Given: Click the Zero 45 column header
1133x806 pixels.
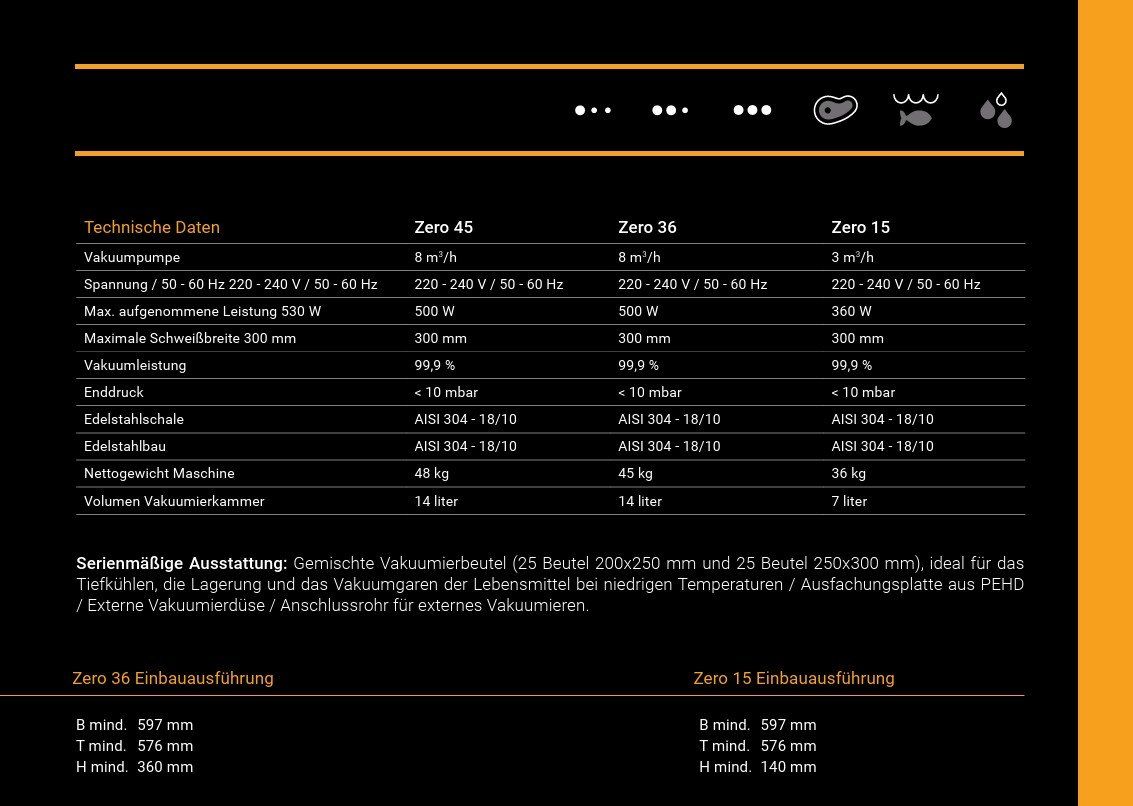Looking at the screenshot, I should click(444, 227).
